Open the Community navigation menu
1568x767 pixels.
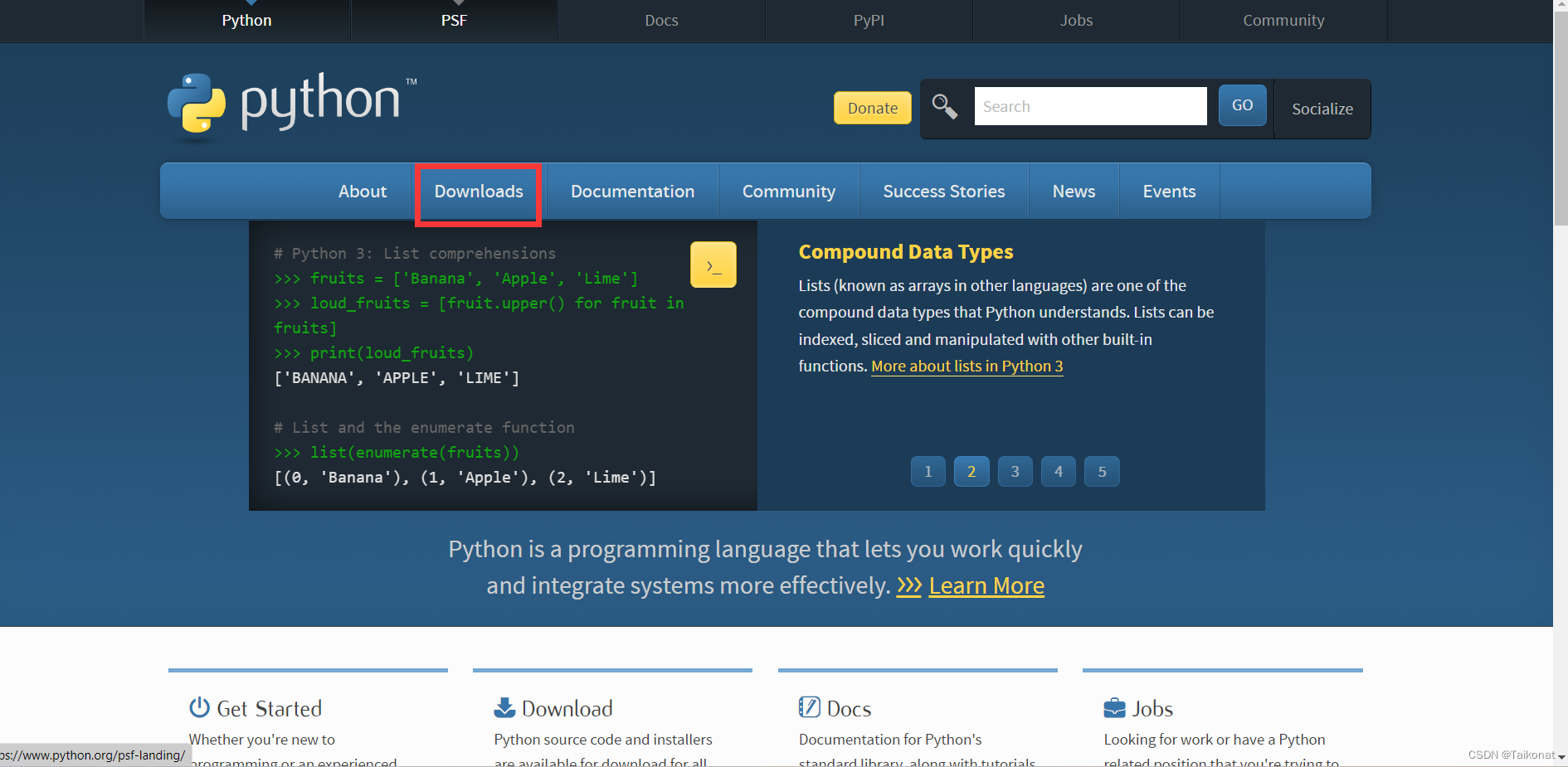click(x=789, y=192)
